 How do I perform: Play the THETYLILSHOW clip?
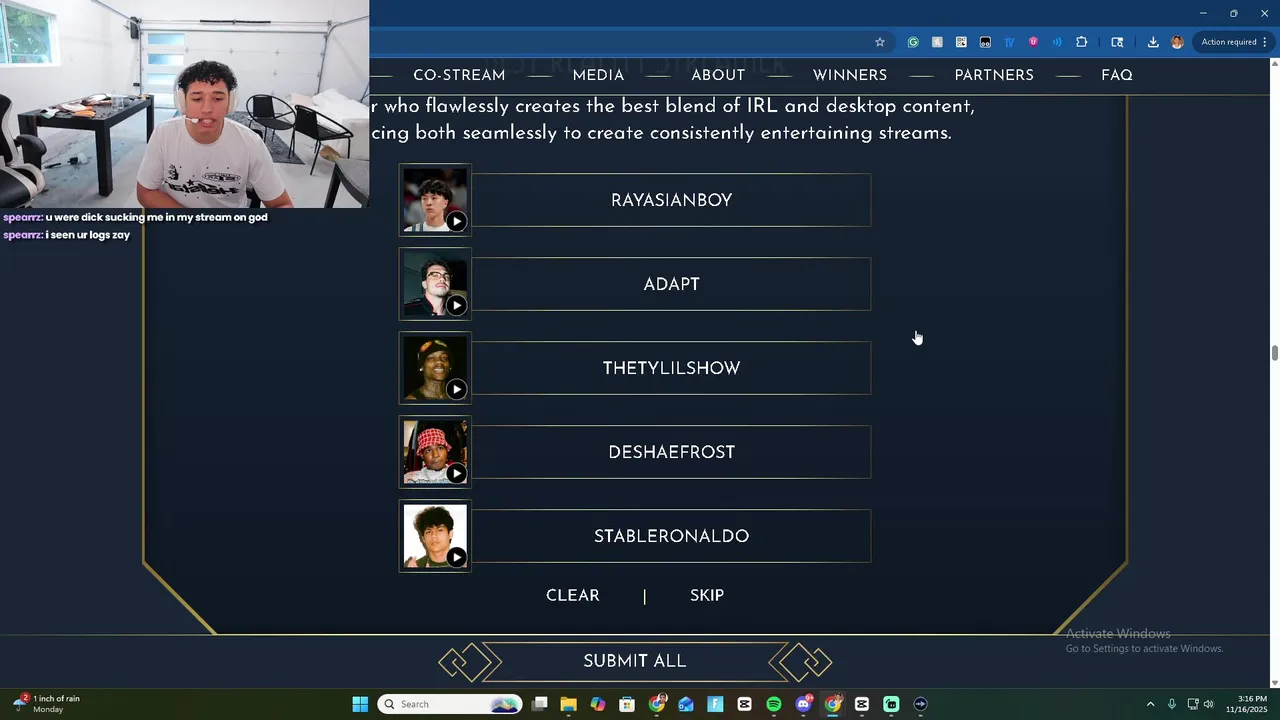point(456,389)
